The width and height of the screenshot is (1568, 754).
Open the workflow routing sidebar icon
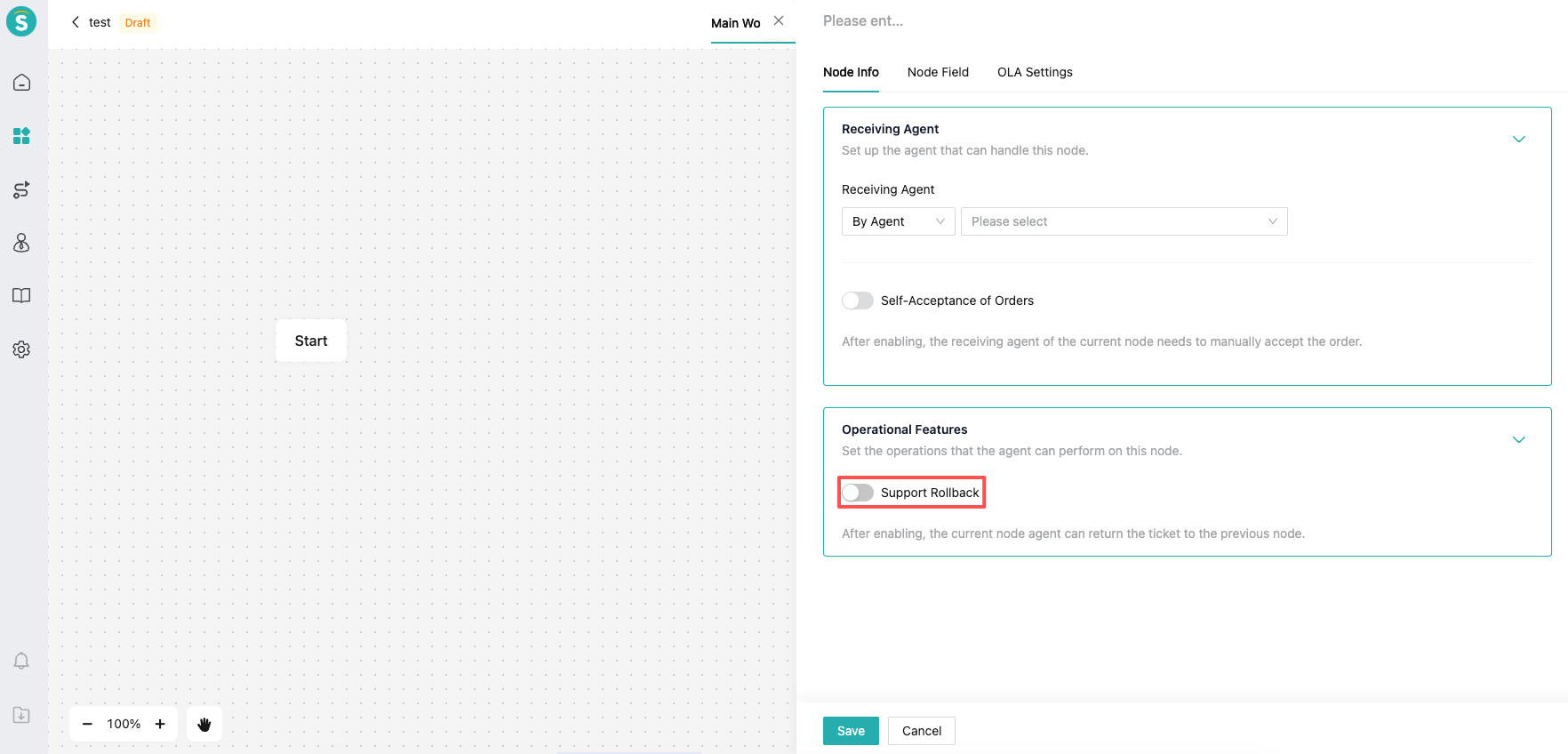point(21,189)
